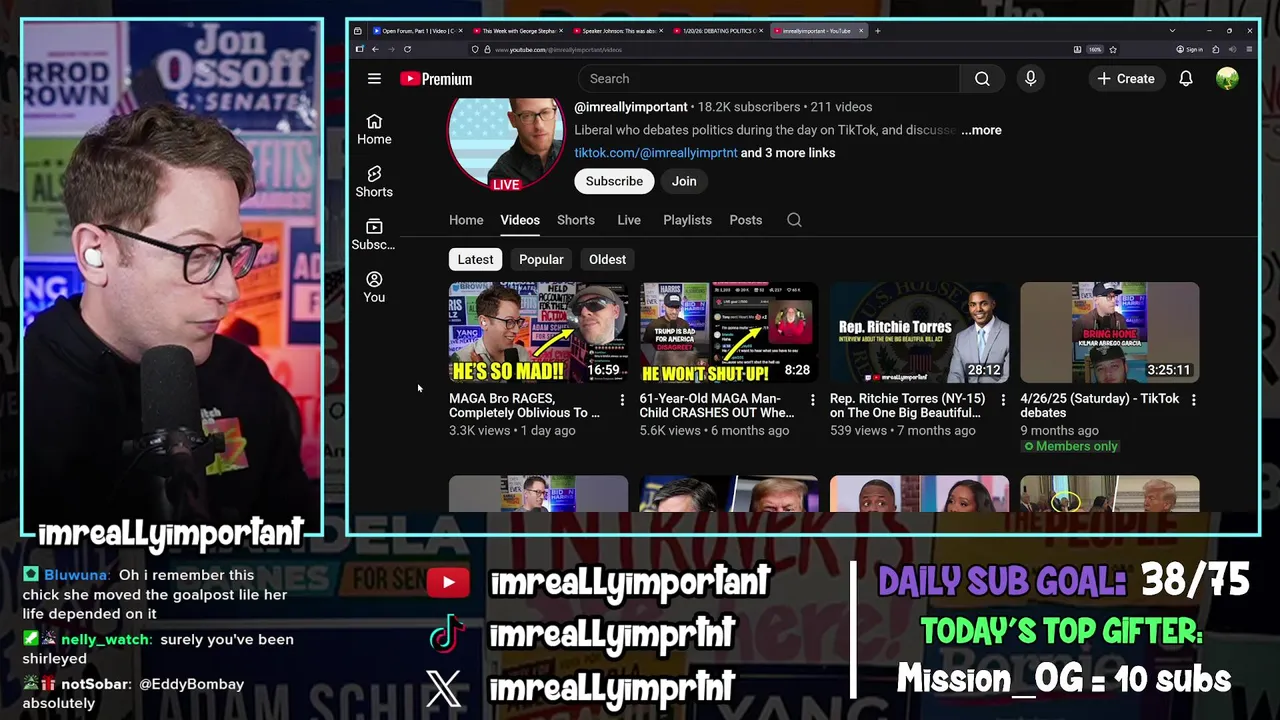Open browser application menu
The width and height of the screenshot is (1280, 720).
[x=1249, y=49]
